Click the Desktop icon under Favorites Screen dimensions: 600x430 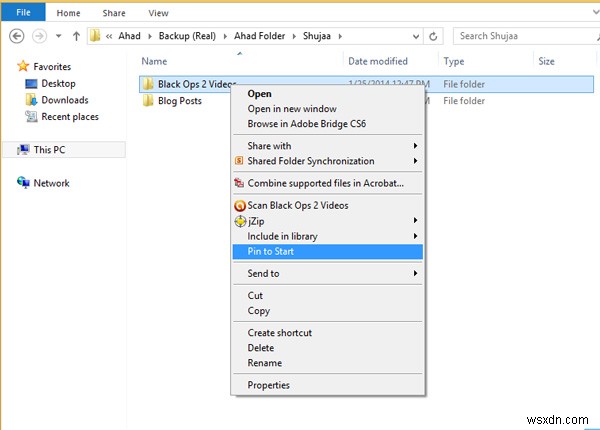[x=31, y=84]
